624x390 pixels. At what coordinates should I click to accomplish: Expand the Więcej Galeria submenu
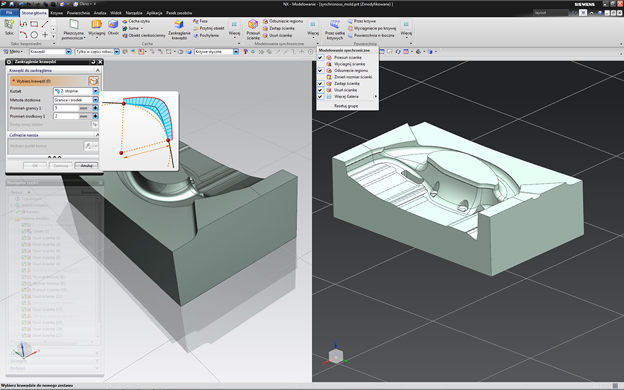coord(347,96)
